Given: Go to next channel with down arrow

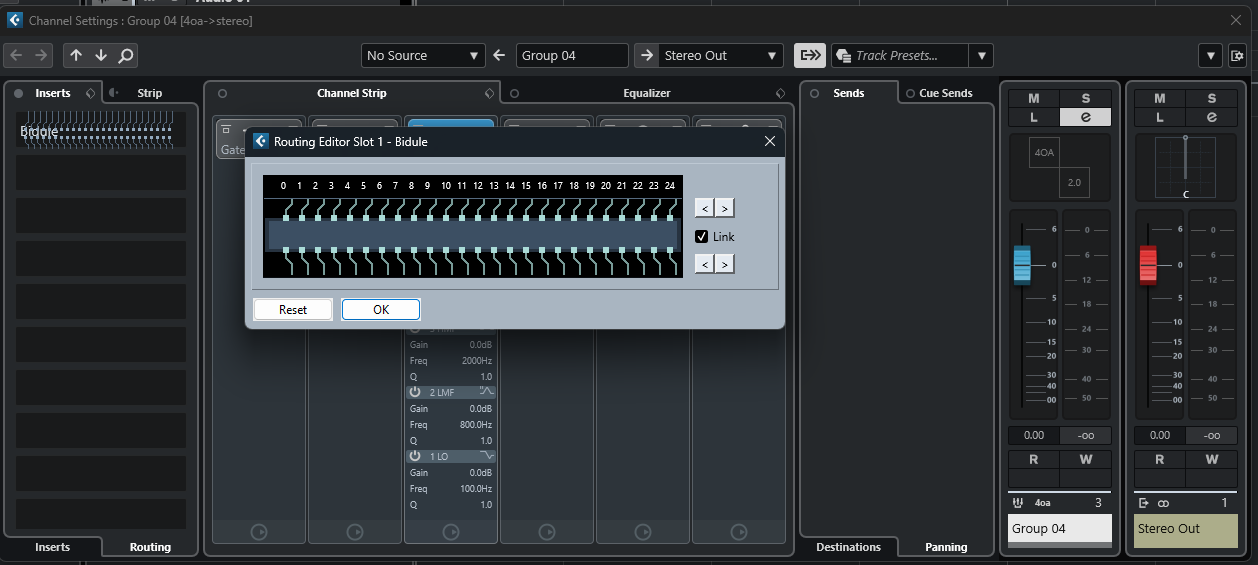Looking at the screenshot, I should (x=100, y=56).
